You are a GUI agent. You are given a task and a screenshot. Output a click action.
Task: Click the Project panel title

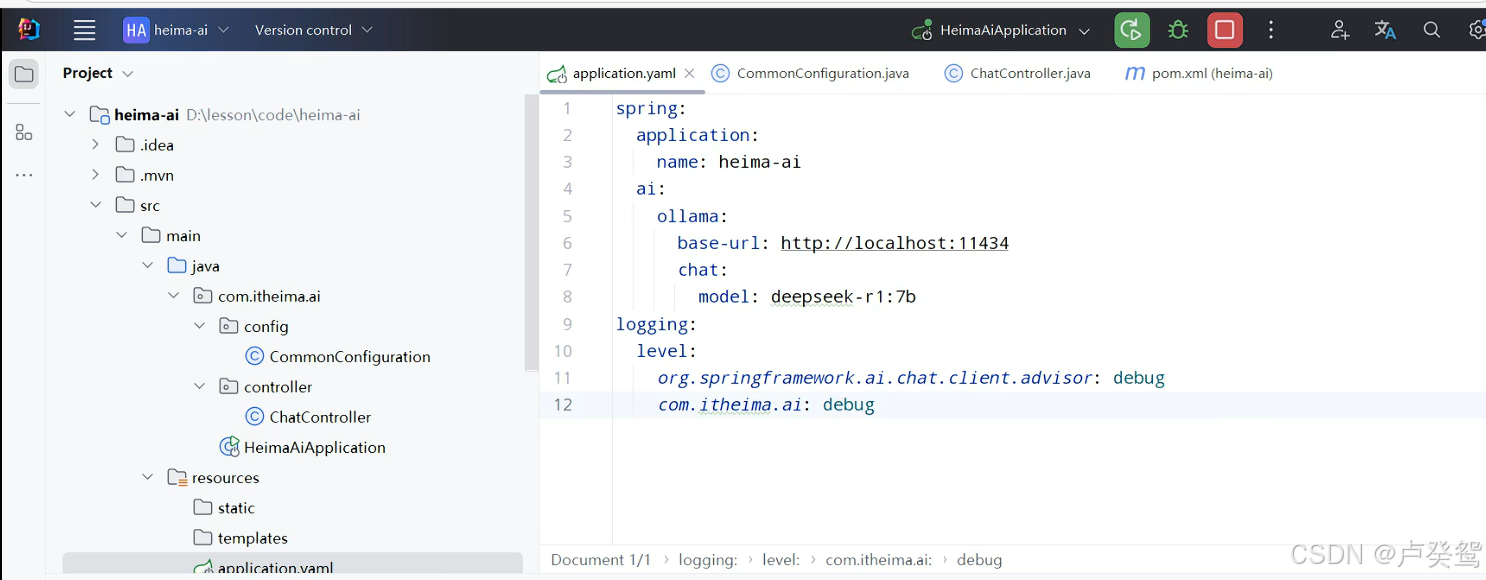[87, 73]
